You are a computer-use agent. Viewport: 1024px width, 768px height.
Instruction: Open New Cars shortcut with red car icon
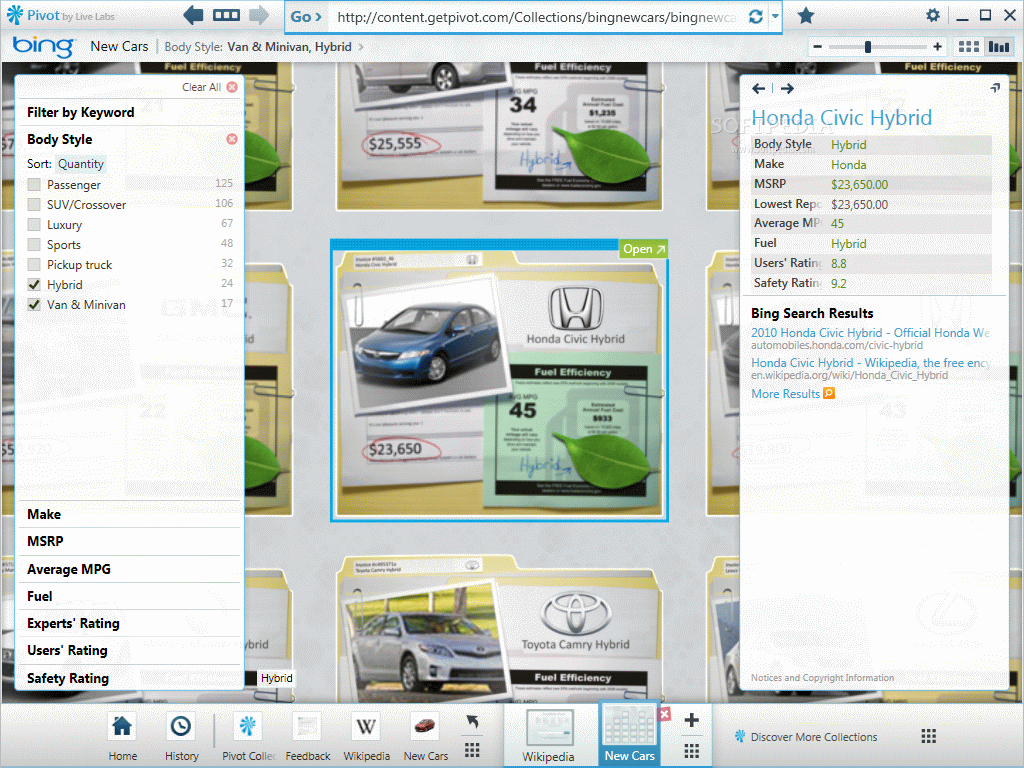point(425,726)
